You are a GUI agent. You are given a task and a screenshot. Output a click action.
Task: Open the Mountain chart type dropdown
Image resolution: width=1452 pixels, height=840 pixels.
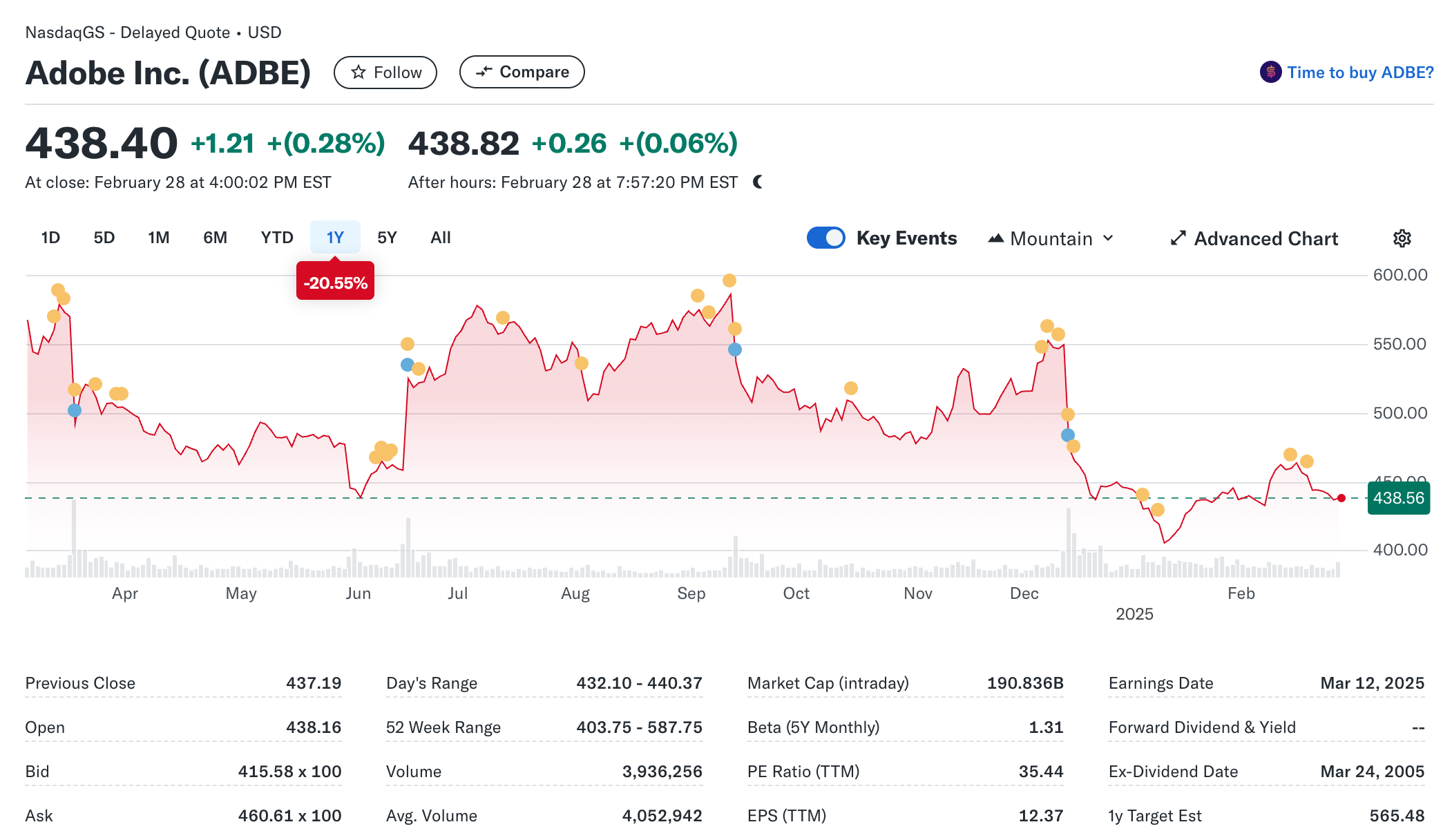click(x=1051, y=238)
